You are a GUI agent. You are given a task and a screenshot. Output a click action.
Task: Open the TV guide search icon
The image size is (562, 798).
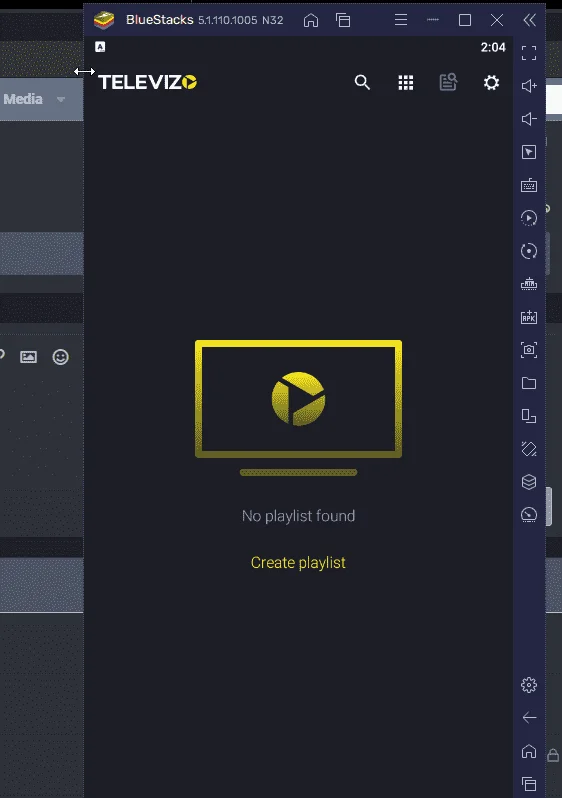pyautogui.click(x=448, y=82)
